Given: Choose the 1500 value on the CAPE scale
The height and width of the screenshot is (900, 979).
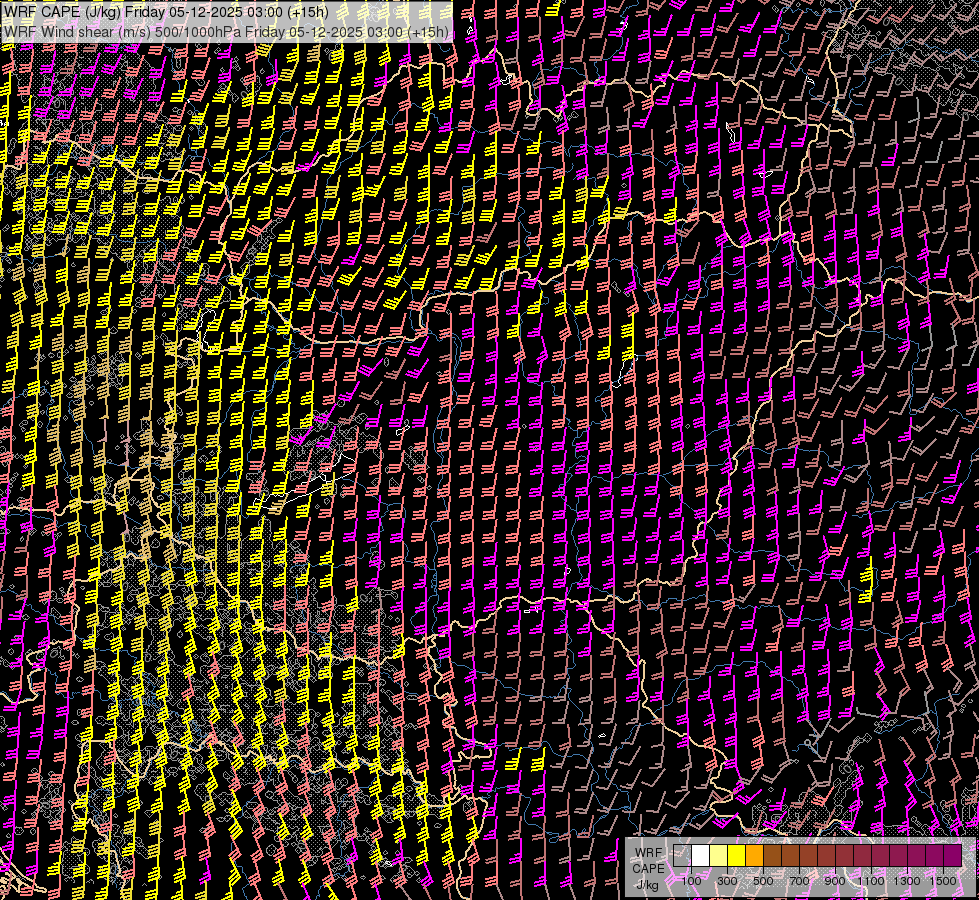Looking at the screenshot, I should [x=943, y=881].
